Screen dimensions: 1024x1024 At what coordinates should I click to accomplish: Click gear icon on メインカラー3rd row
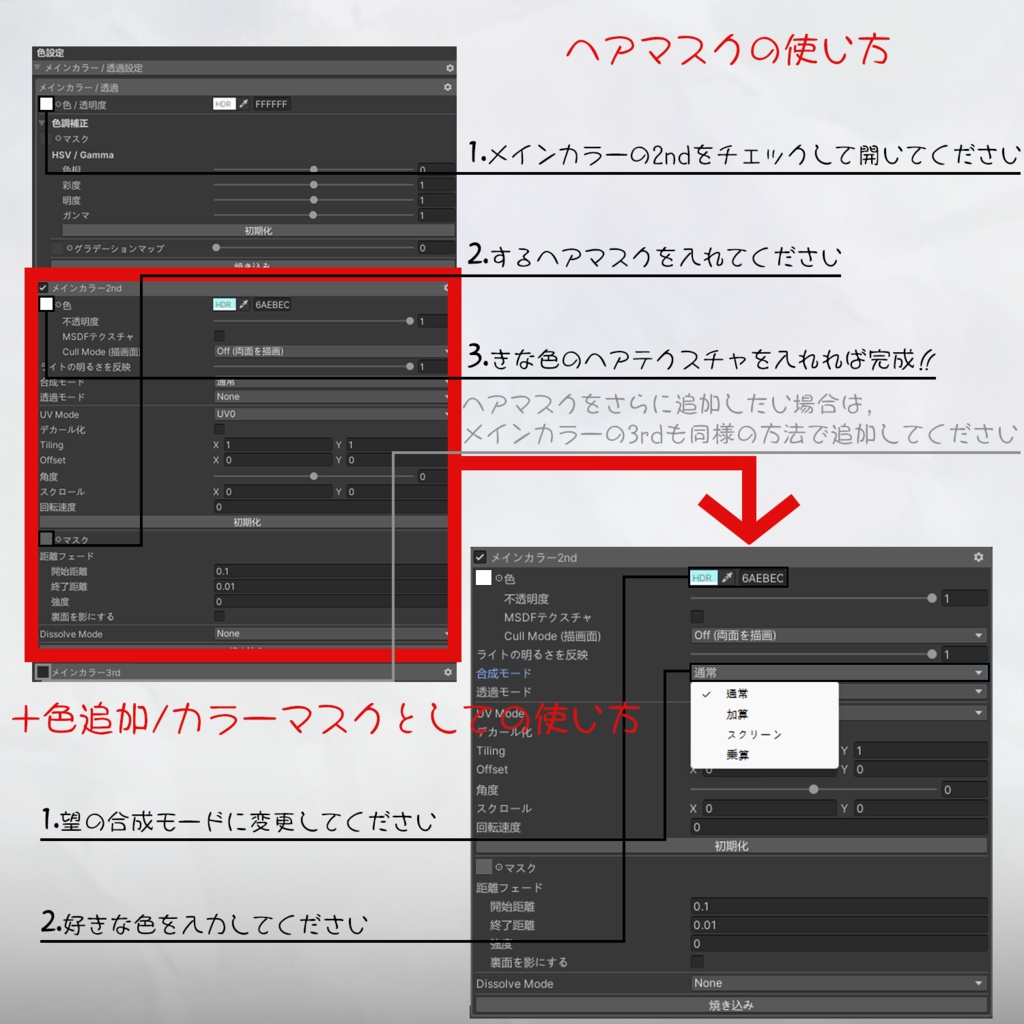point(448,672)
